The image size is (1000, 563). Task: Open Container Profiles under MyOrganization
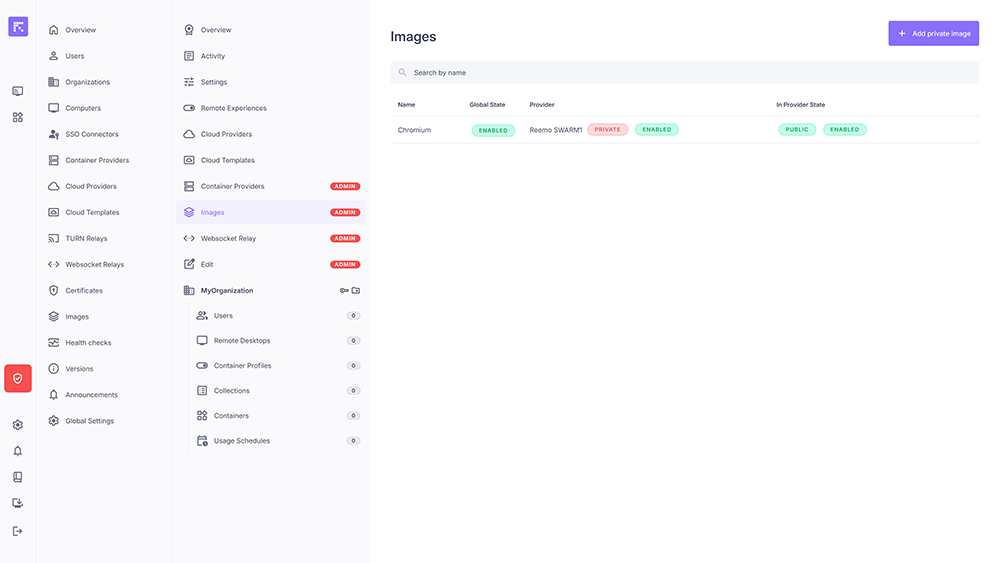(x=242, y=366)
